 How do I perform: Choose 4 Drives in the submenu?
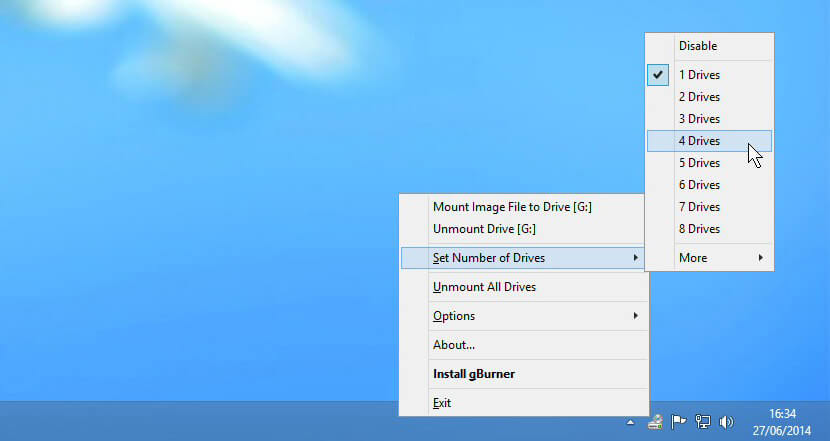(699, 141)
